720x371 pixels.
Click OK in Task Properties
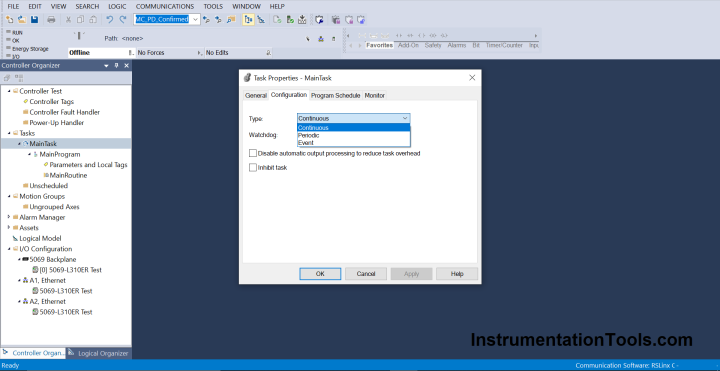[320, 274]
